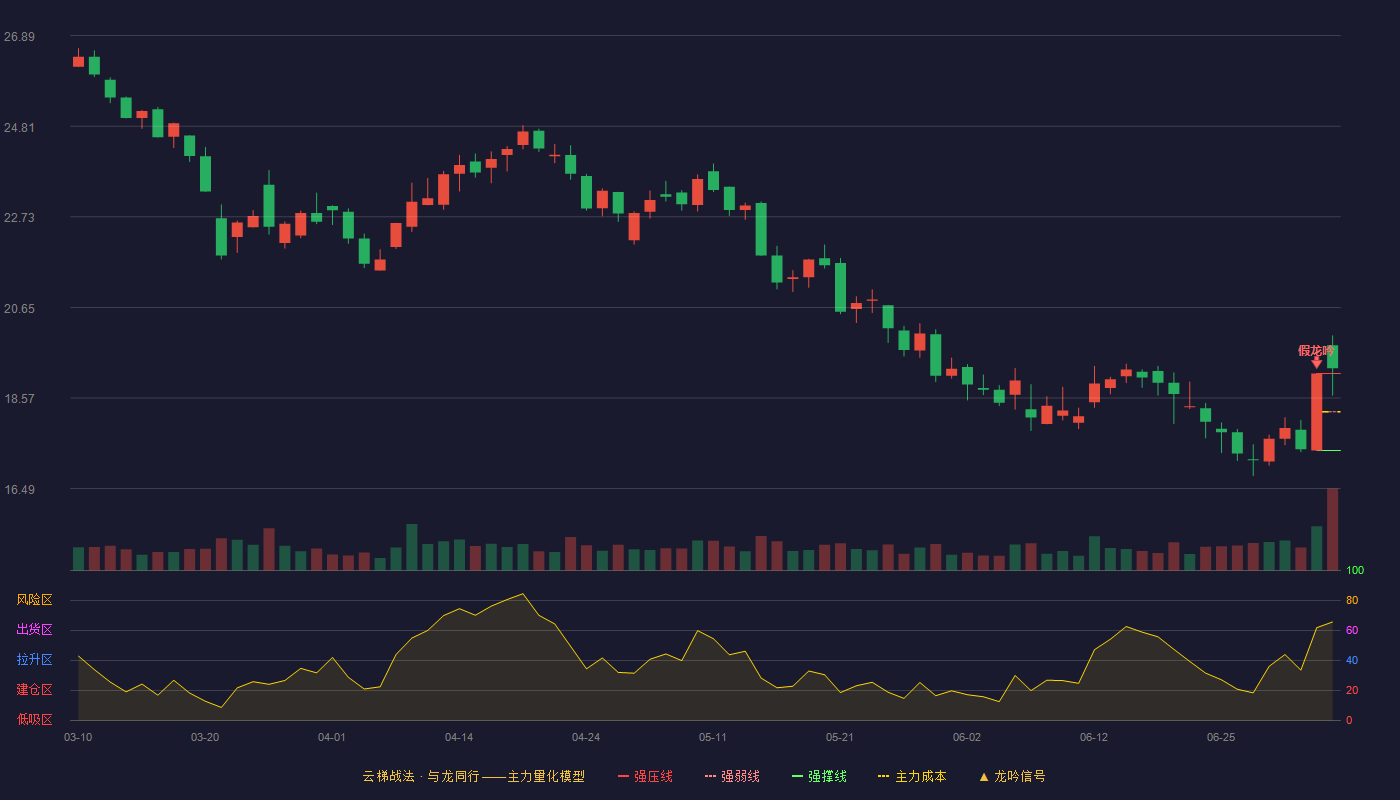This screenshot has height=800, width=1400.
Task: Click the 20.65 price axis label
Action: tap(19, 309)
